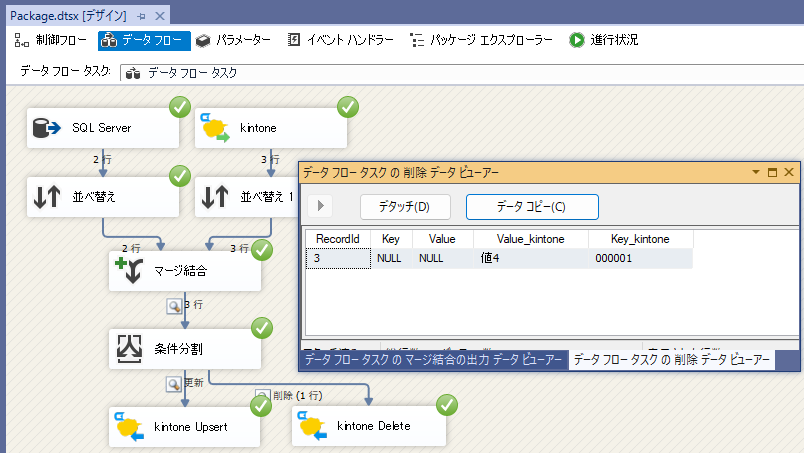
Task: Click the 更新 path label
Action: (x=194, y=383)
